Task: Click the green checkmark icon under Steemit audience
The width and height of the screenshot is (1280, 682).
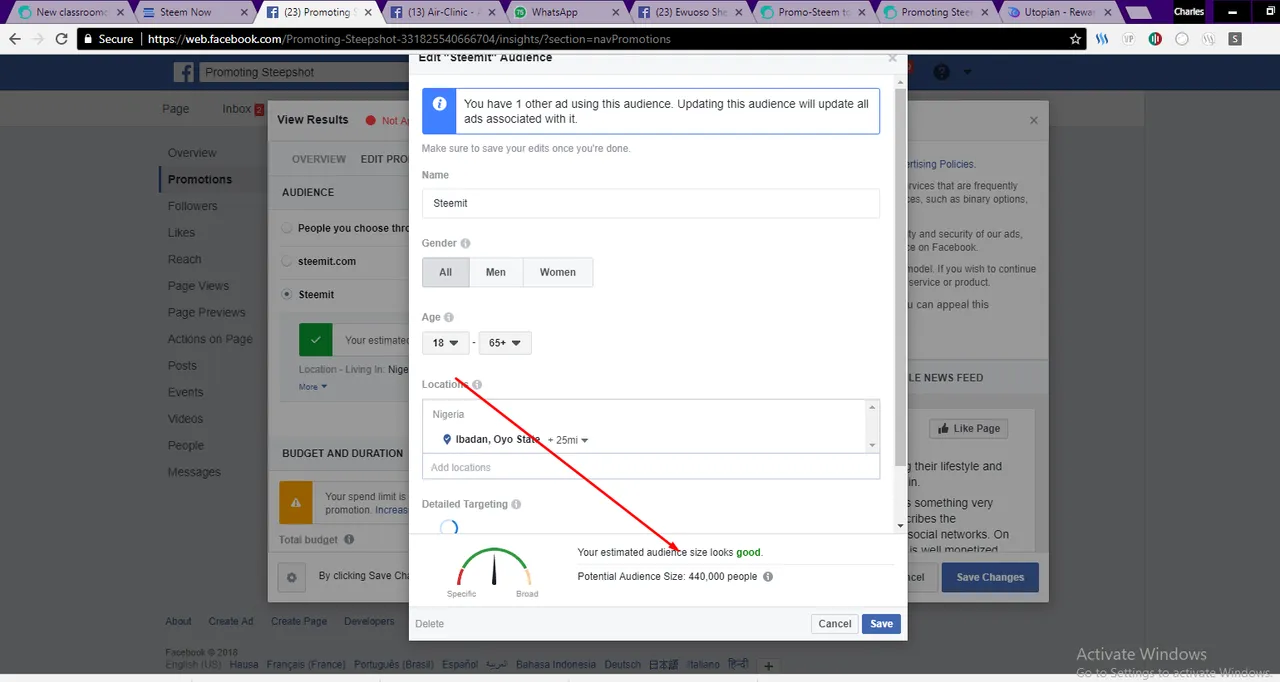Action: point(316,340)
